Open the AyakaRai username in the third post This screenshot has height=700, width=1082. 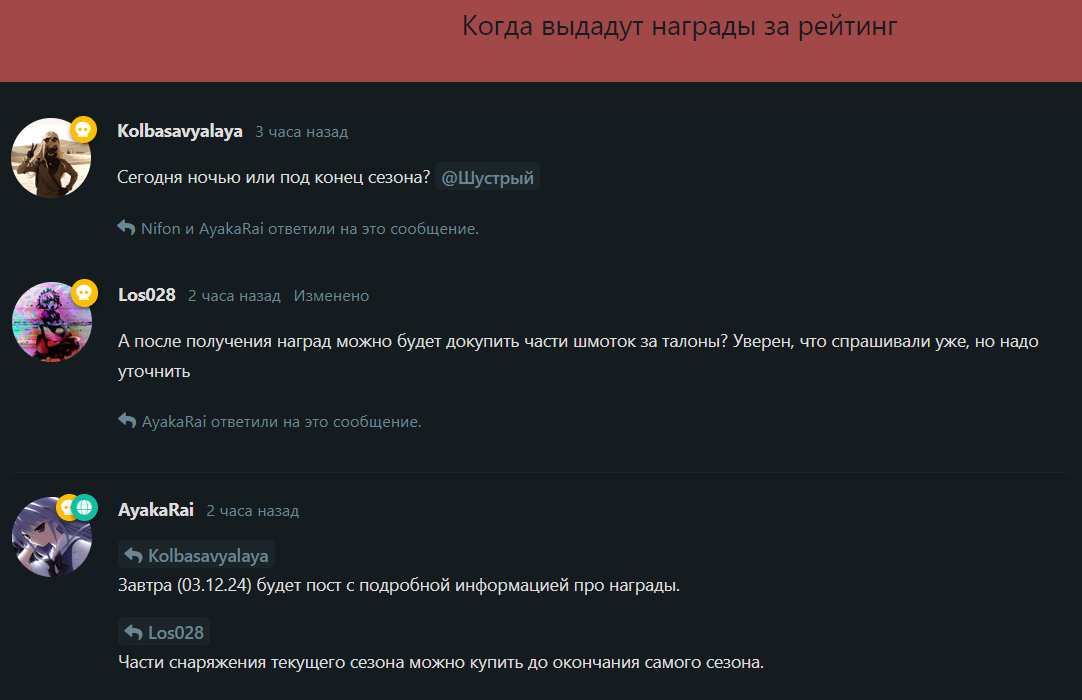pyautogui.click(x=156, y=510)
